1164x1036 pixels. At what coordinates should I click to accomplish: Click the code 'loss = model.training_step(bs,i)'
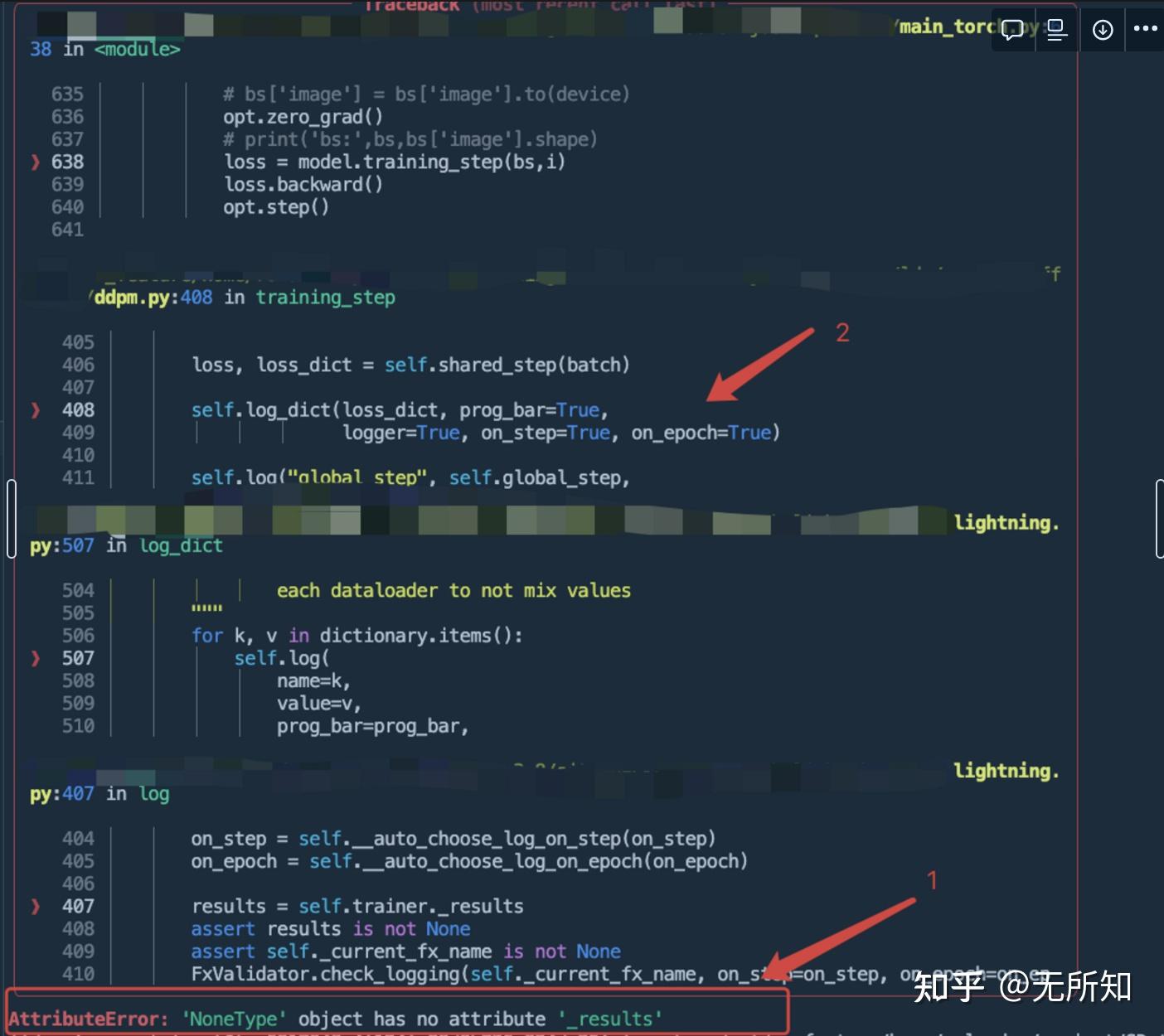coord(395,162)
